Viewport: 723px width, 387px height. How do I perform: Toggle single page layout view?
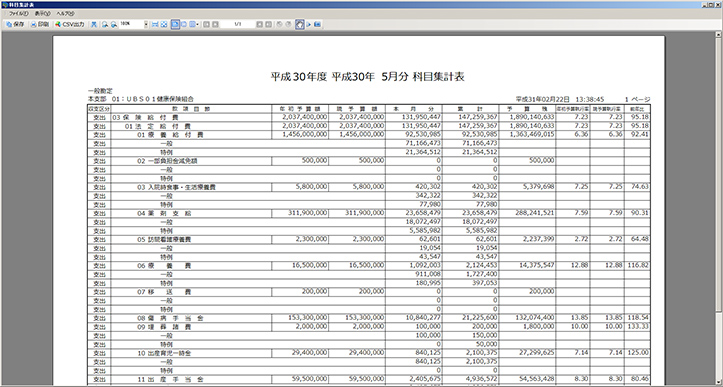click(175, 24)
